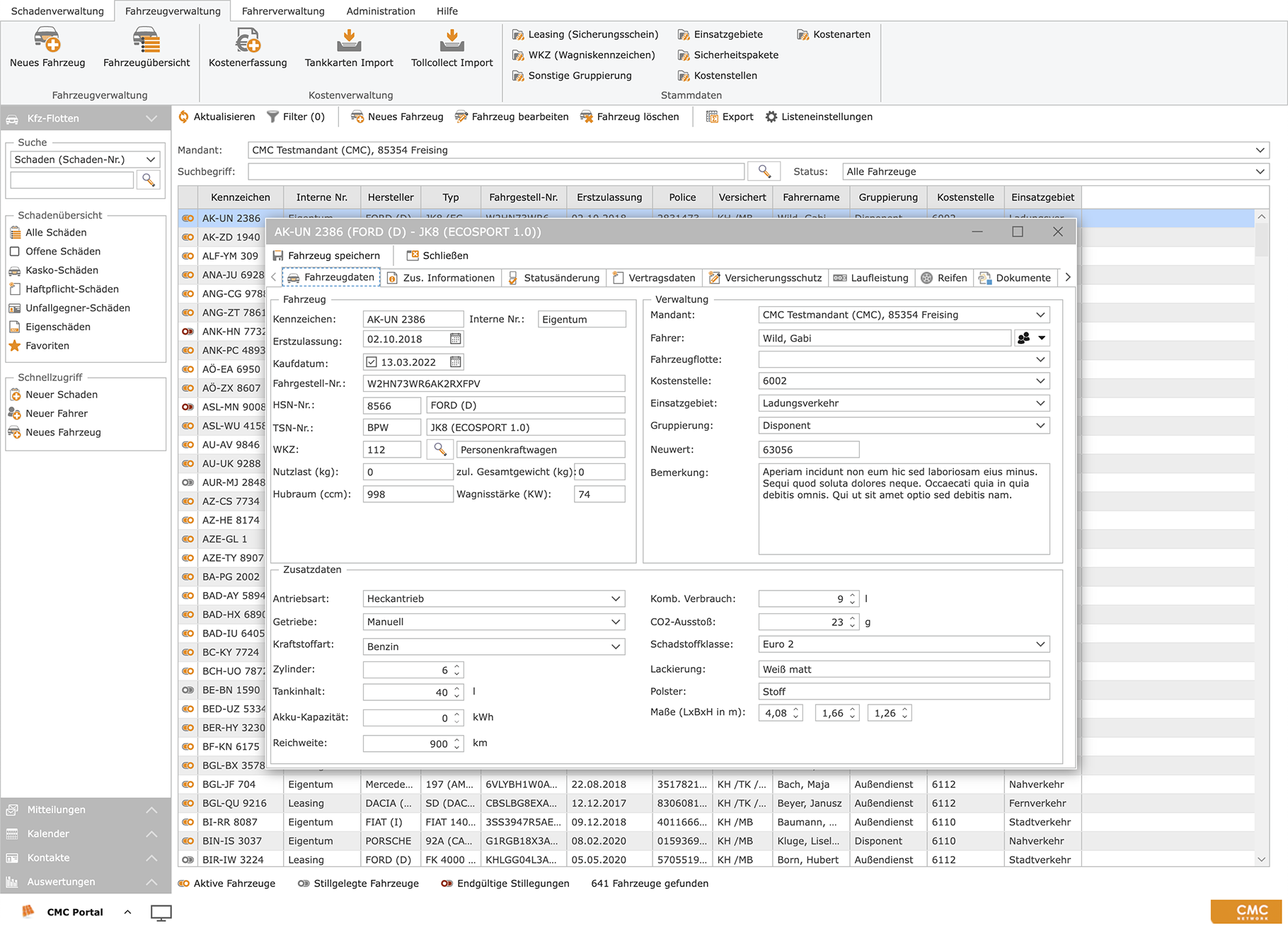The width and height of the screenshot is (1288, 928).
Task: Click Neuer Fahrer quick access link
Action: tap(48, 413)
